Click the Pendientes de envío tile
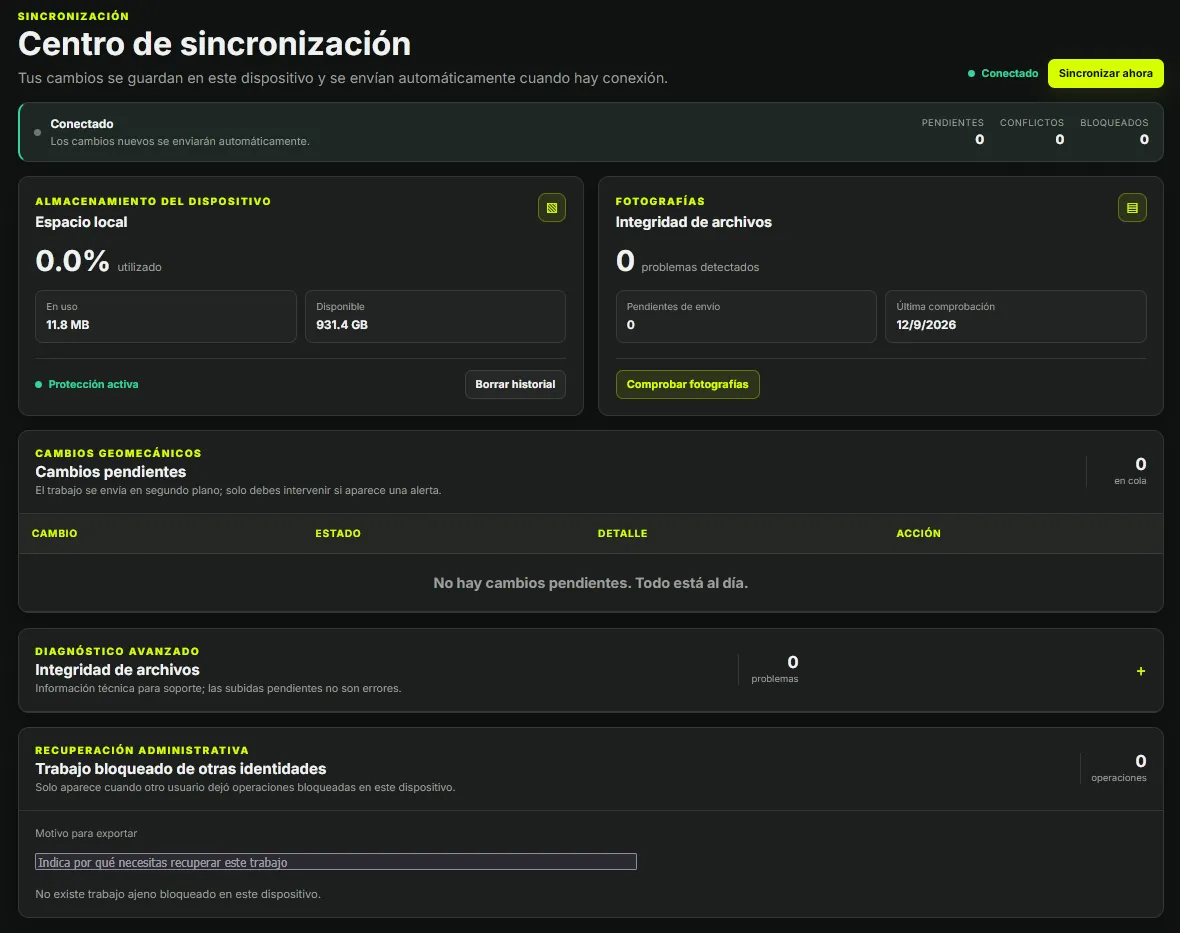The width and height of the screenshot is (1180, 933). [x=746, y=316]
